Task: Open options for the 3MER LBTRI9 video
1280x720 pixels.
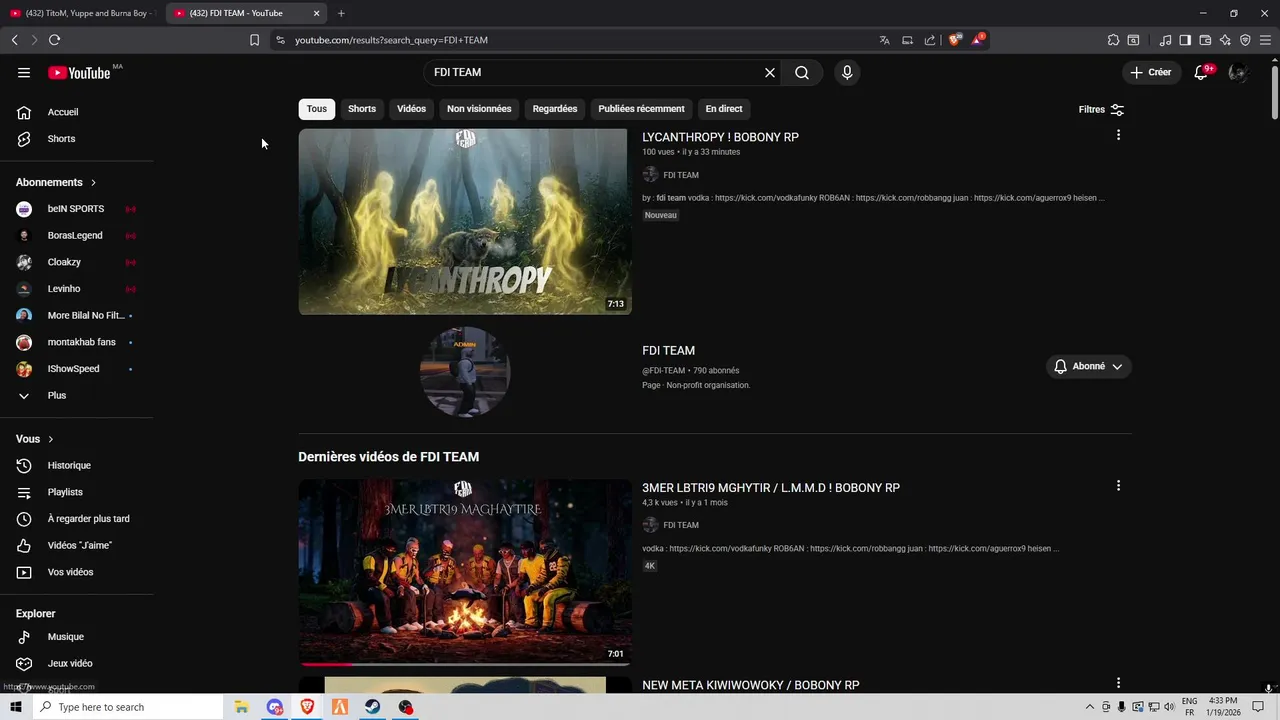Action: 1118,486
